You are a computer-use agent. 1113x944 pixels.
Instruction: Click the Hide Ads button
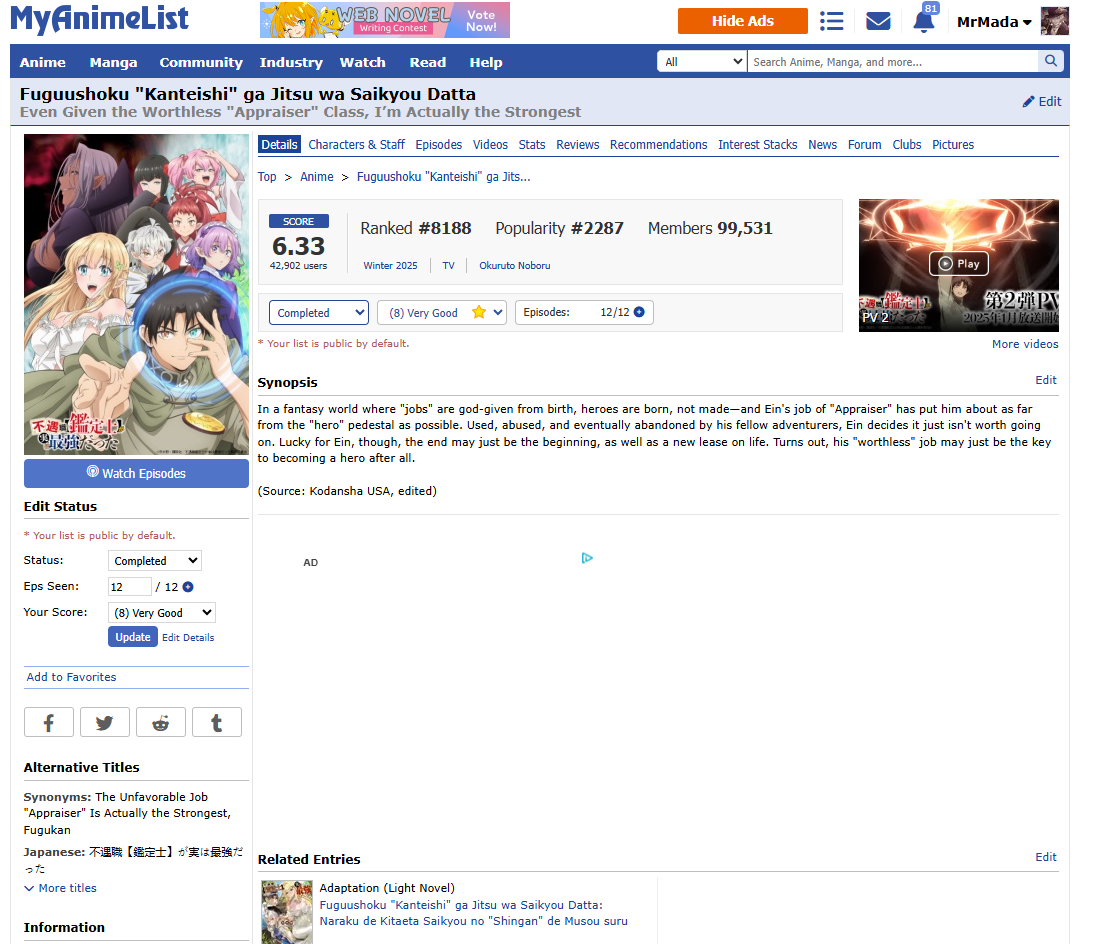point(742,21)
